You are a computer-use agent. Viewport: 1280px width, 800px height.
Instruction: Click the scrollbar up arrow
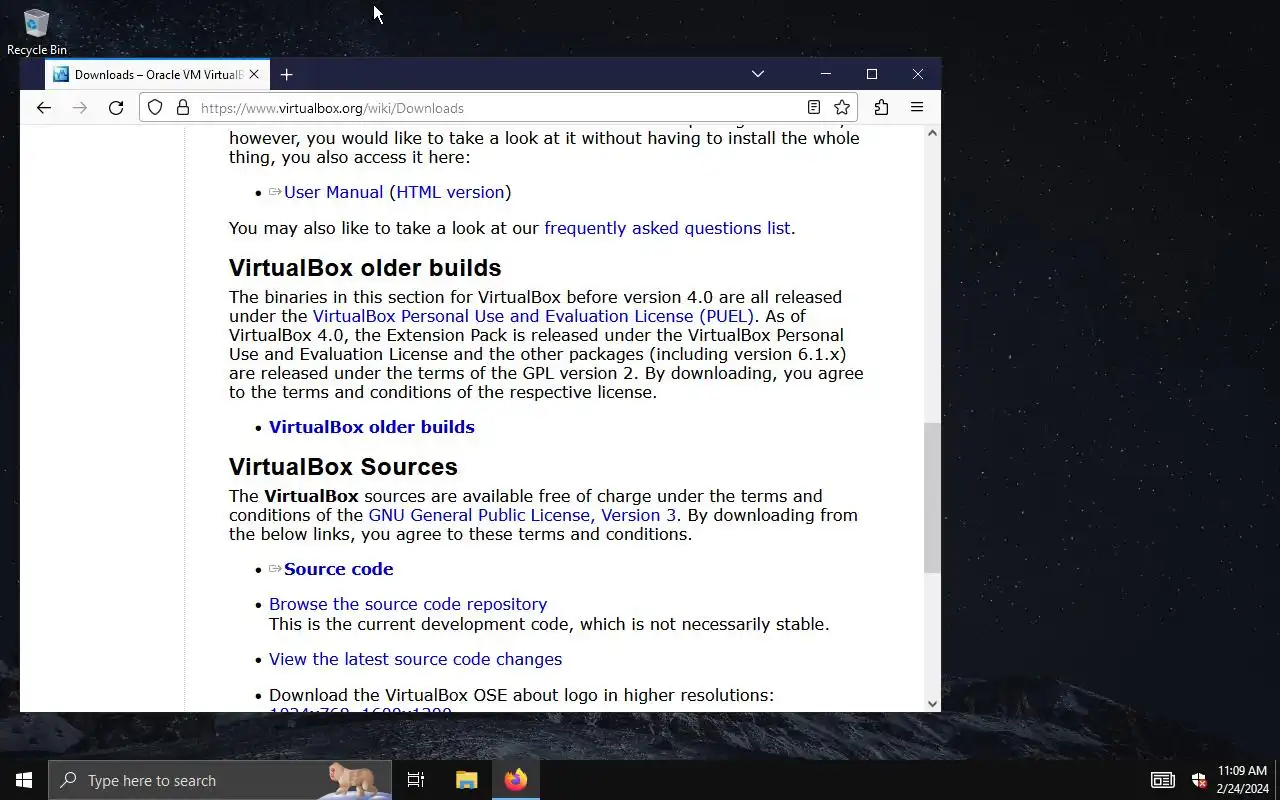(932, 133)
